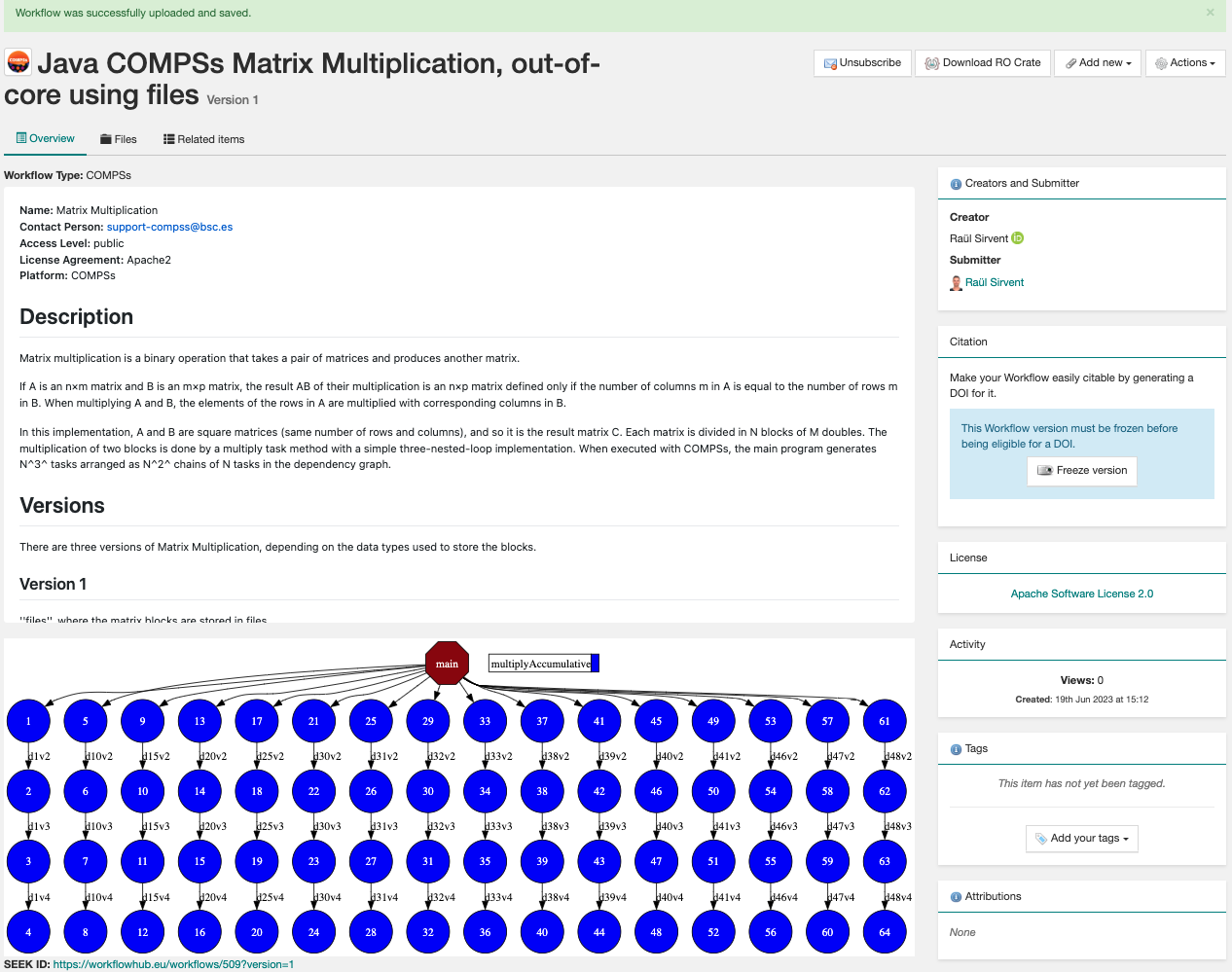Click the submitter avatar icon
The width and height of the screenshot is (1232, 972).
956,283
